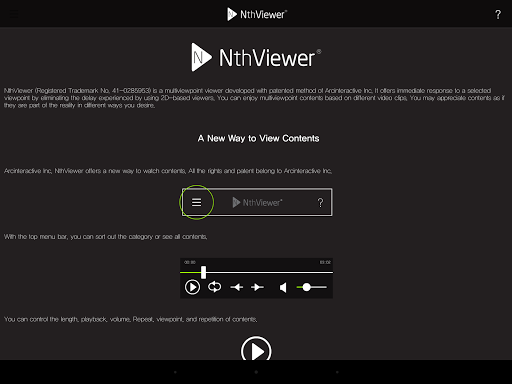This screenshot has height=384, width=512.
Task: Tap the left navigation dot in bottom bar
Action: 175,372
